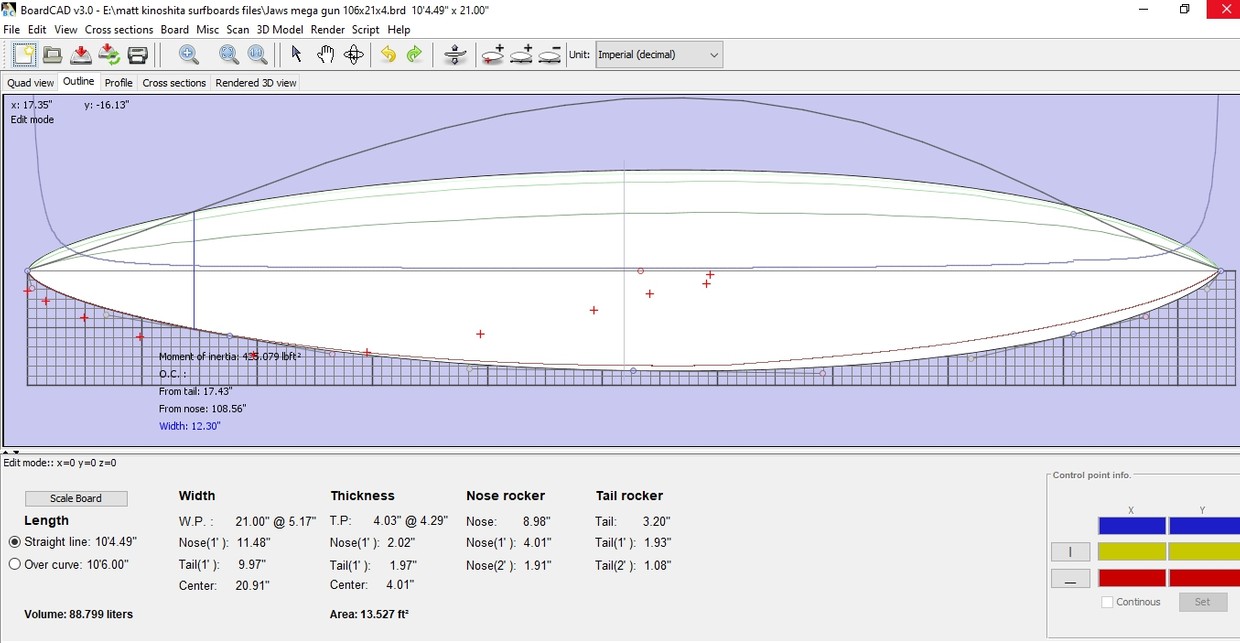Switch to the Rendered 3D view tab
1240x643 pixels.
point(255,83)
